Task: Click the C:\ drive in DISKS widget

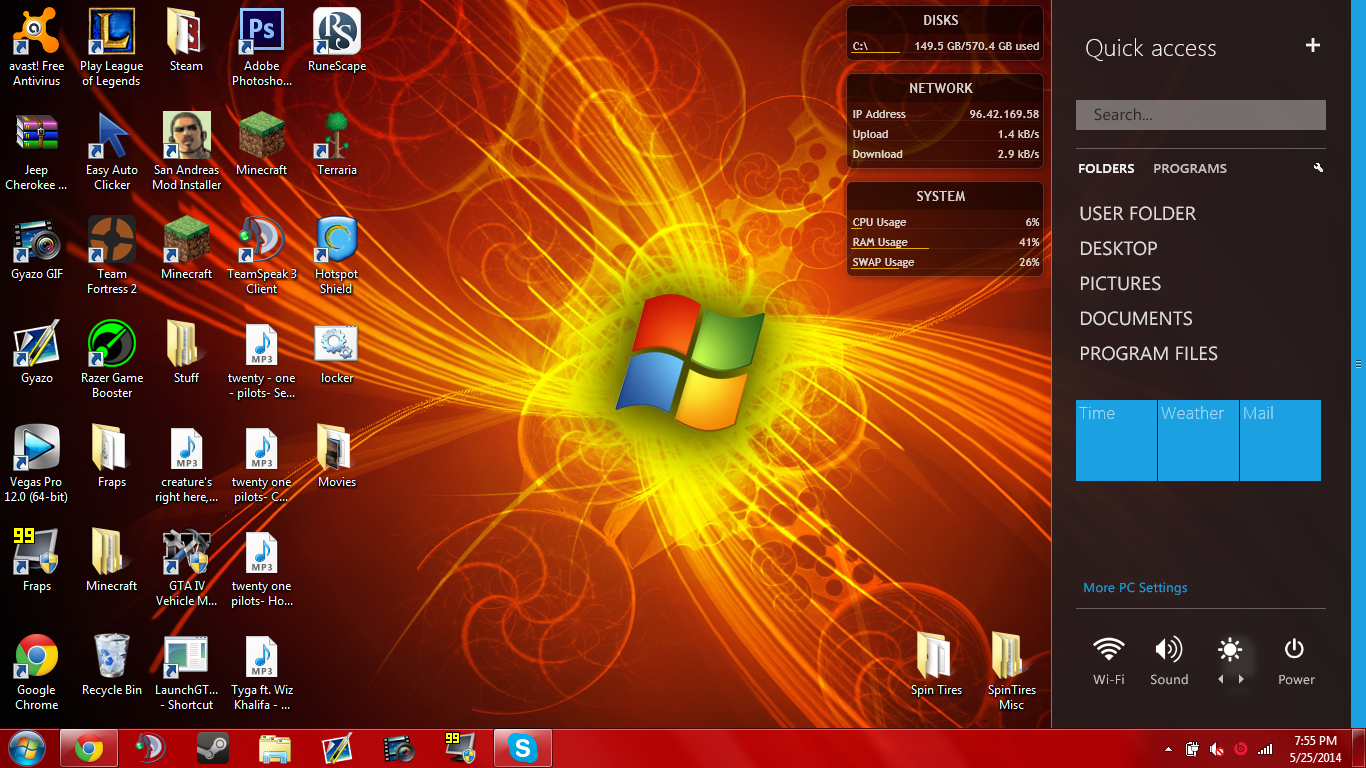Action: pos(945,46)
